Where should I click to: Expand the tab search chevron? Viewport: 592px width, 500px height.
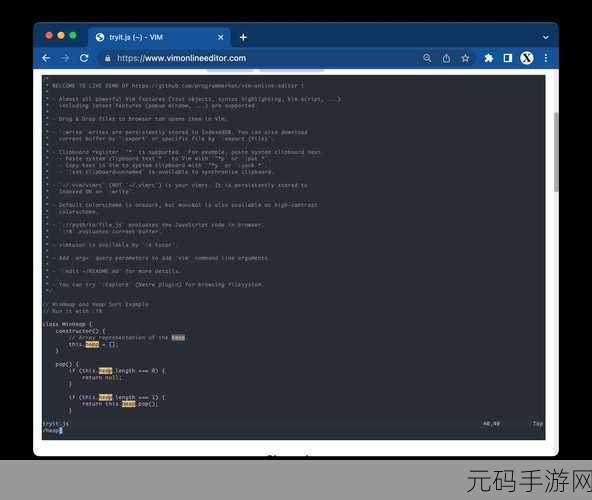[x=546, y=37]
